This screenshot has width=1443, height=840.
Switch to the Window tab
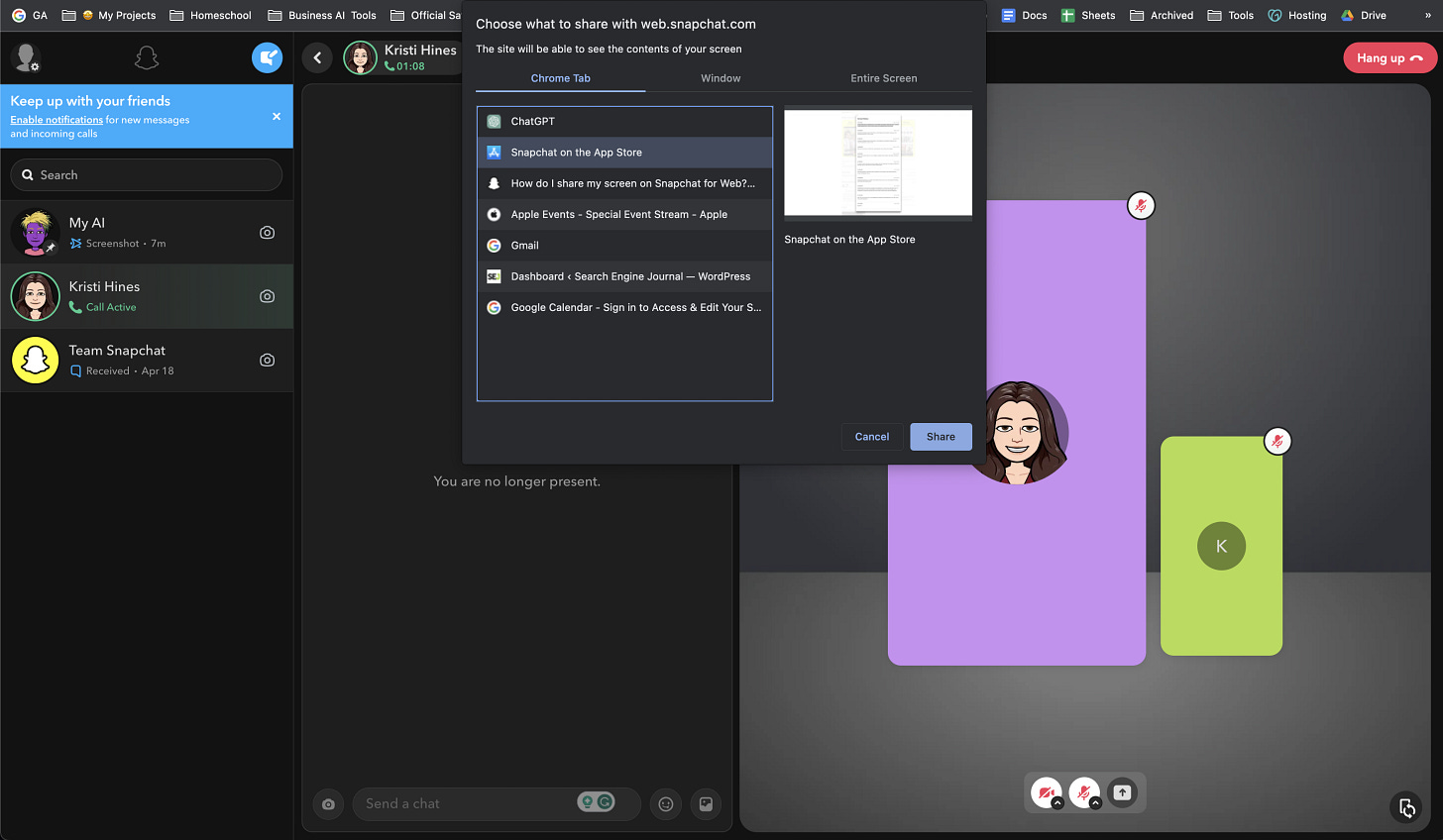(721, 78)
